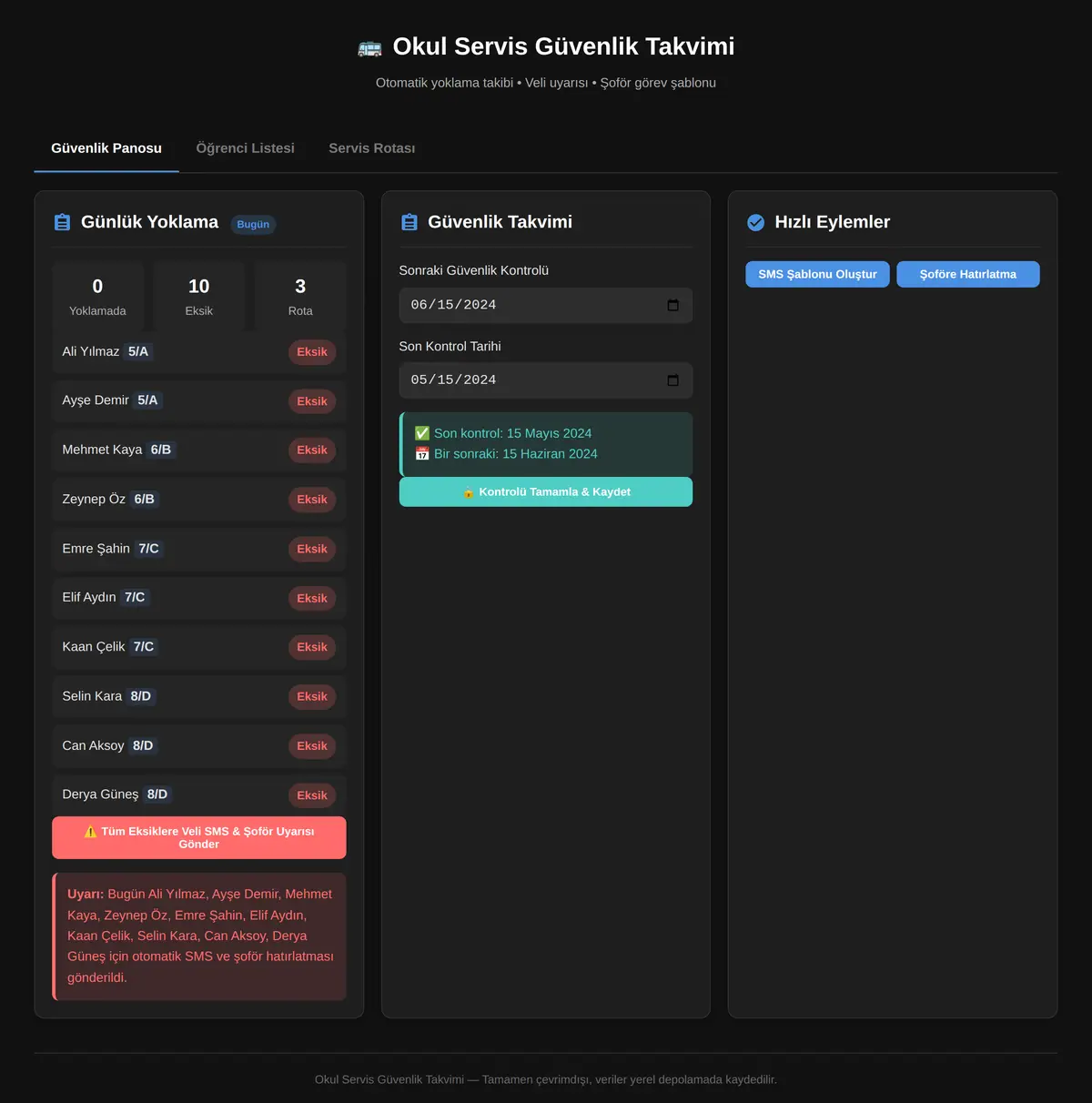Click SMS Şablonu Oluştur button

click(x=818, y=274)
